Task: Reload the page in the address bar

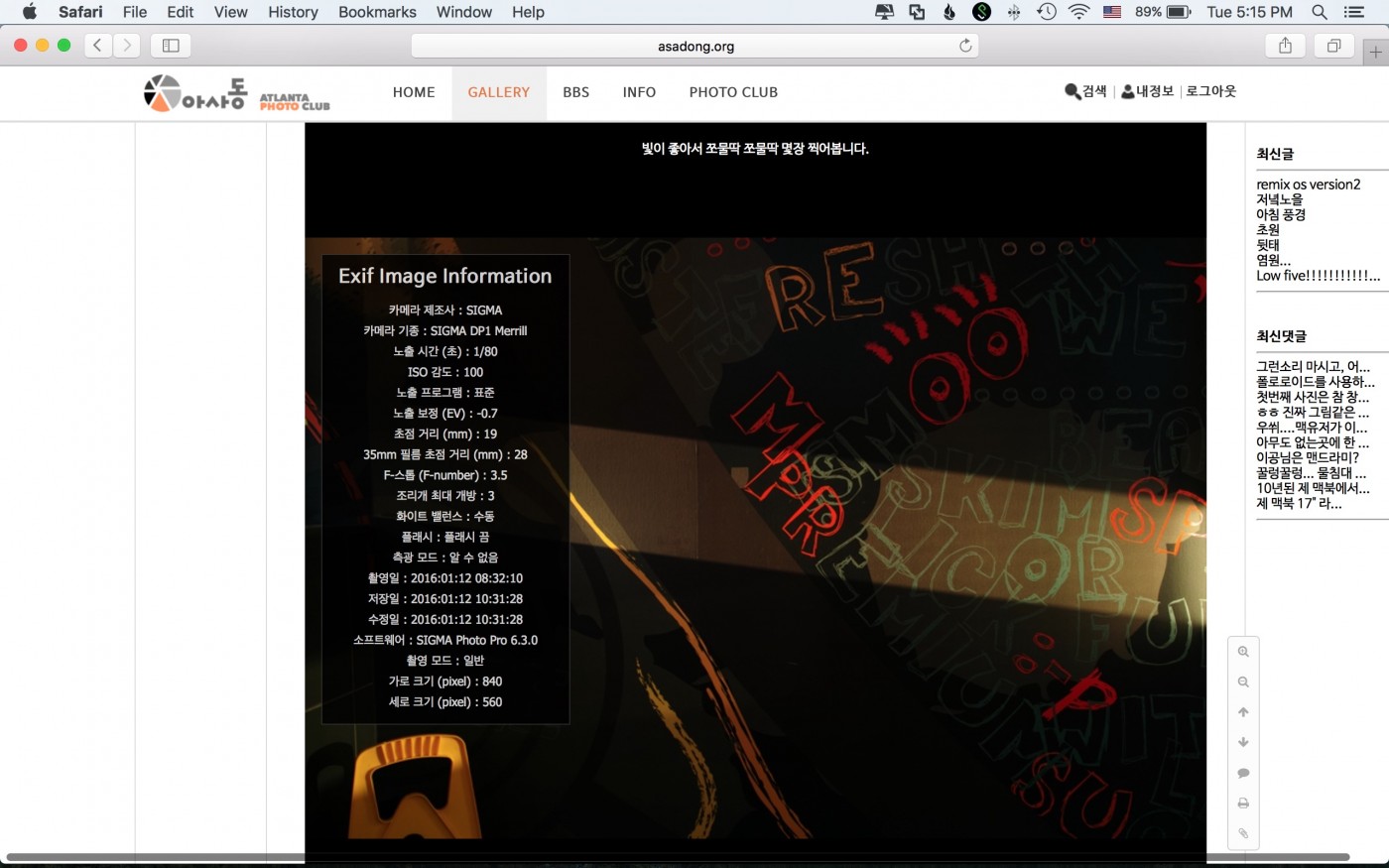Action: pyautogui.click(x=964, y=46)
